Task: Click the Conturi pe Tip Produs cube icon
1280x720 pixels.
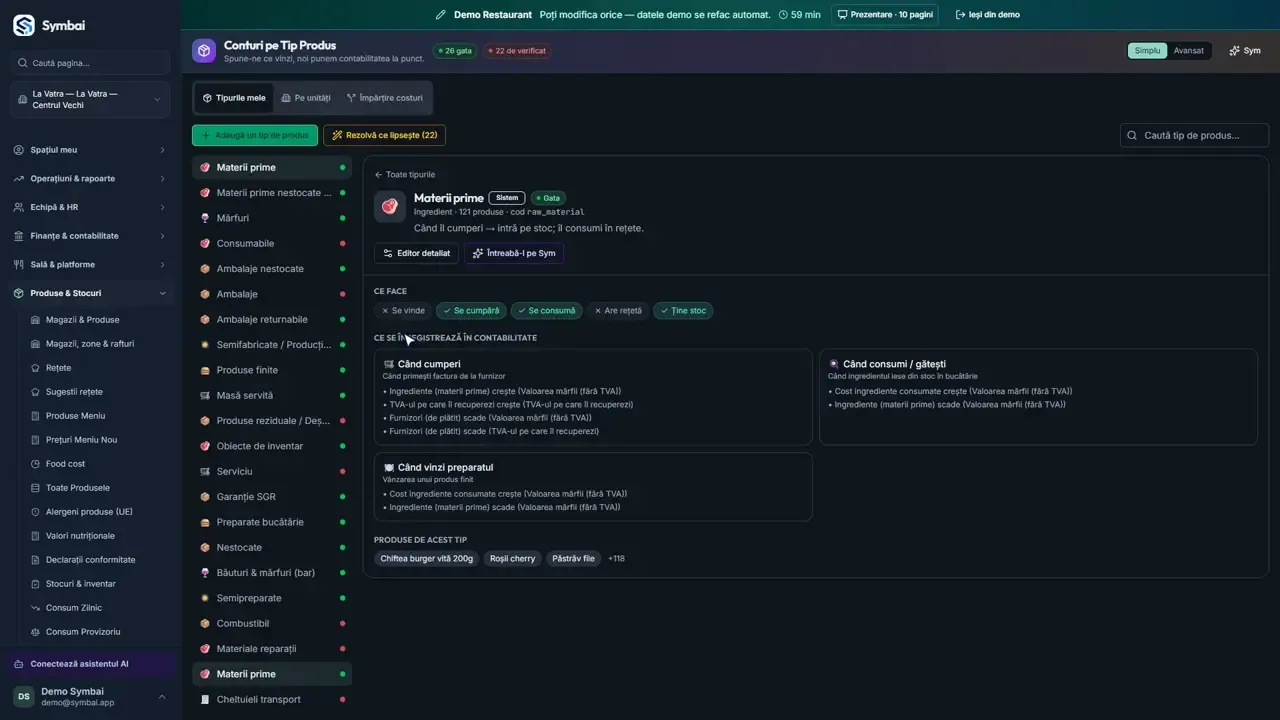Action: 204,51
